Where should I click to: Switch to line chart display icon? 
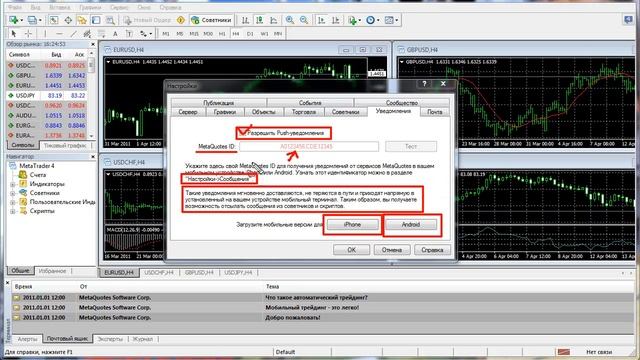(273, 20)
